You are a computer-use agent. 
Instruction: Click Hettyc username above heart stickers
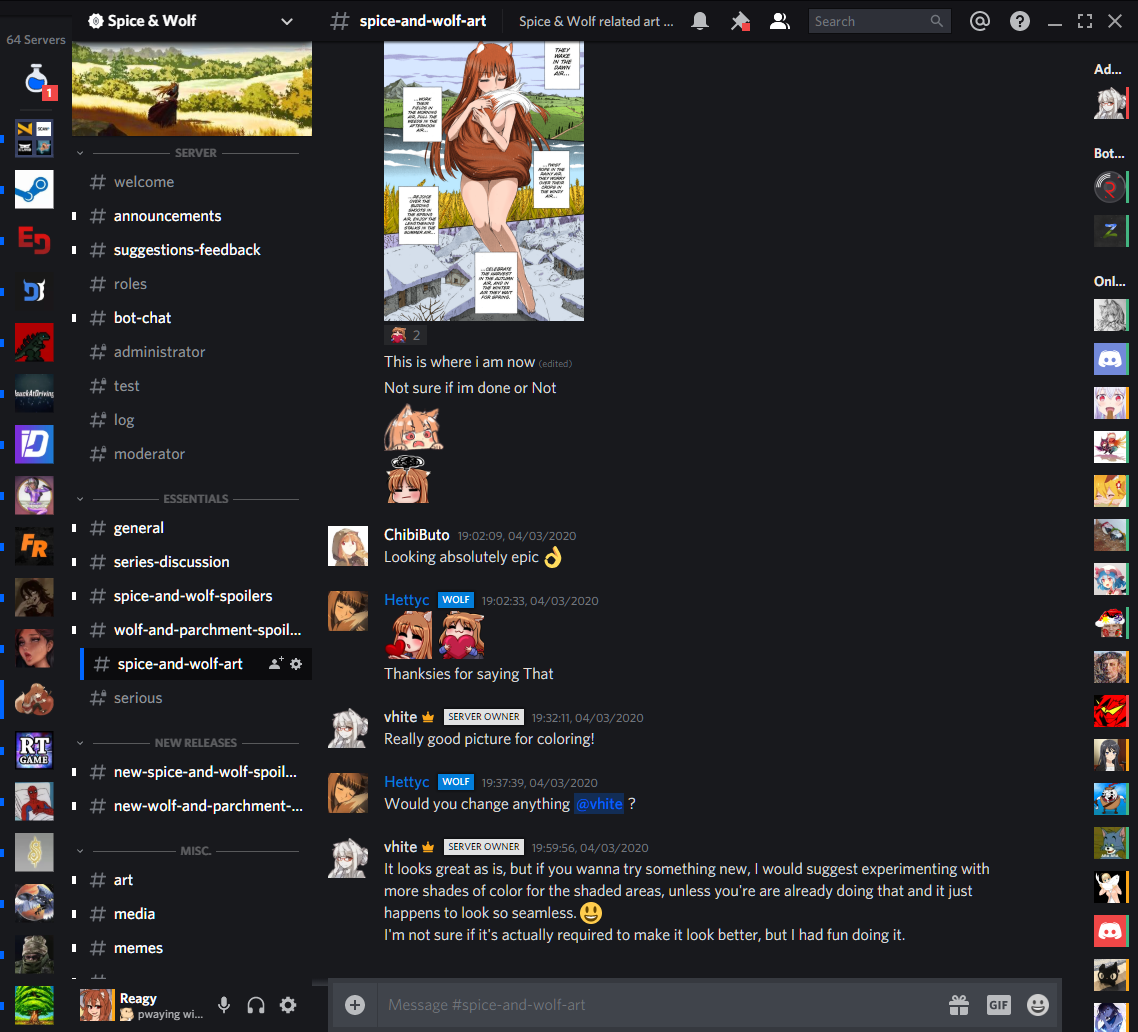[x=406, y=600]
